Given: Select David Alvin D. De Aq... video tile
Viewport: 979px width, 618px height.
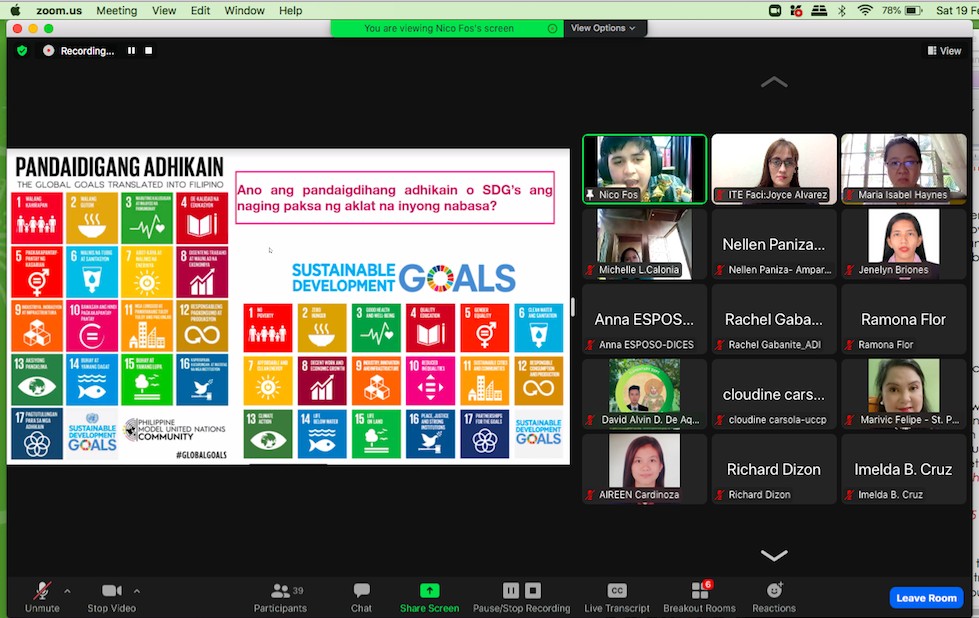Looking at the screenshot, I should 644,394.
